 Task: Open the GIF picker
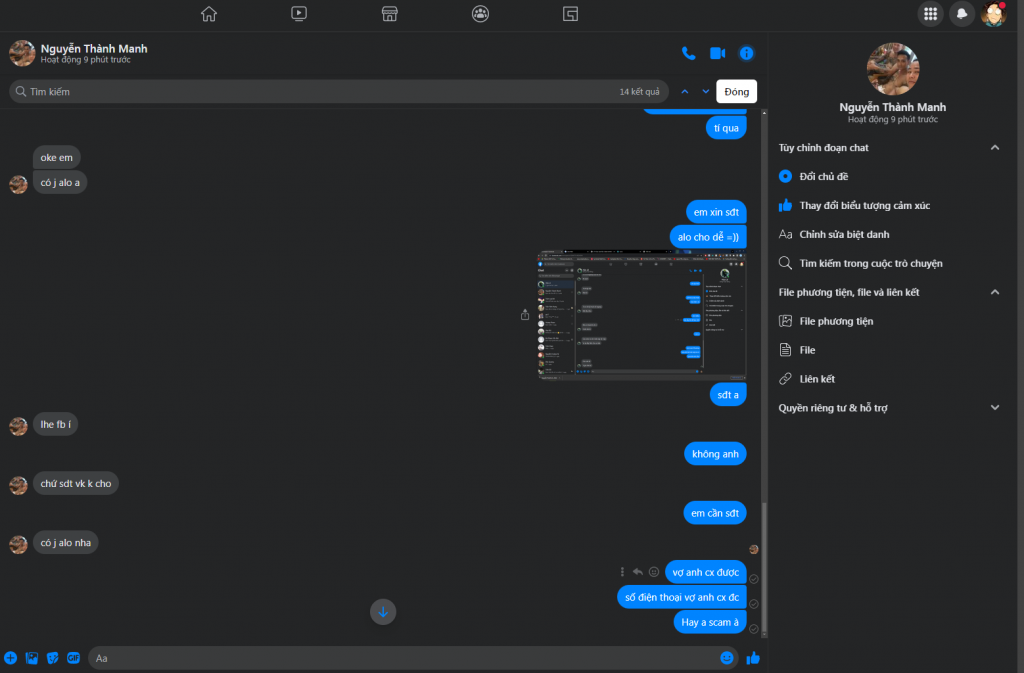(x=73, y=658)
